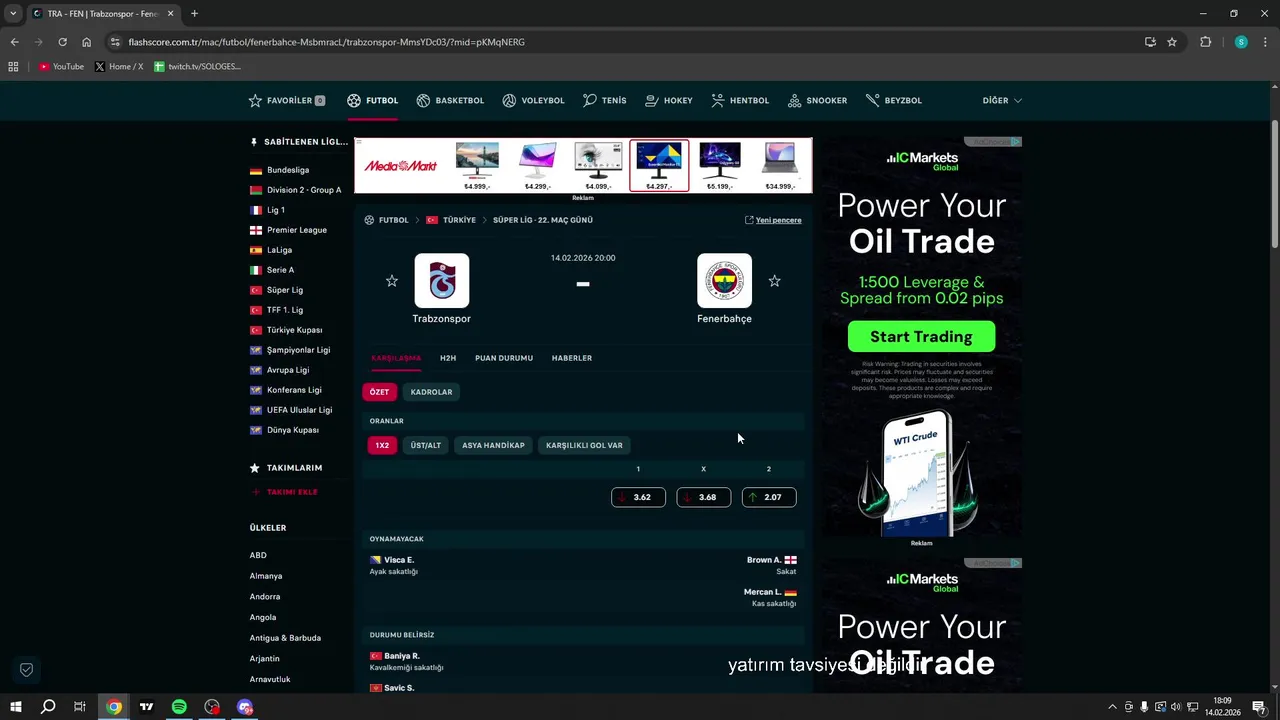Select the Karşılaşma tab

pyautogui.click(x=396, y=358)
